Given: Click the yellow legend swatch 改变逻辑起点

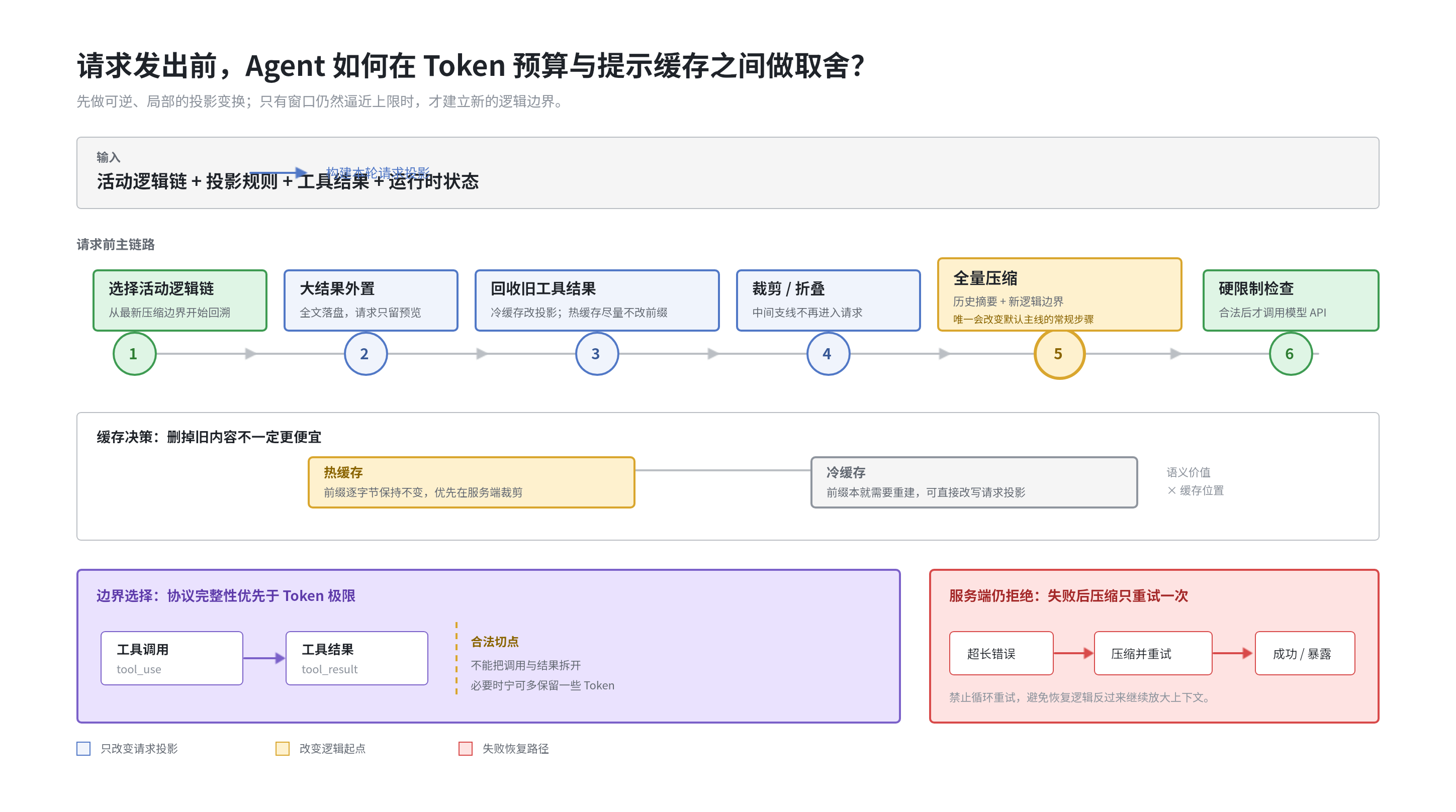Looking at the screenshot, I should pos(283,748).
